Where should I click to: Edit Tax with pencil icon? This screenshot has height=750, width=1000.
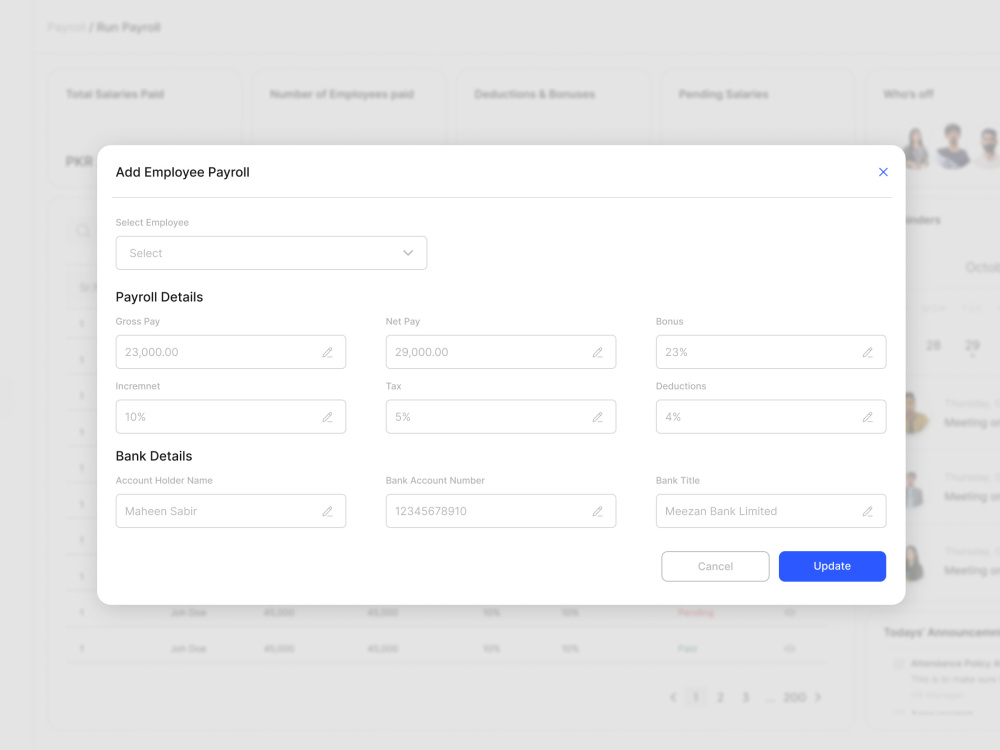pos(598,417)
